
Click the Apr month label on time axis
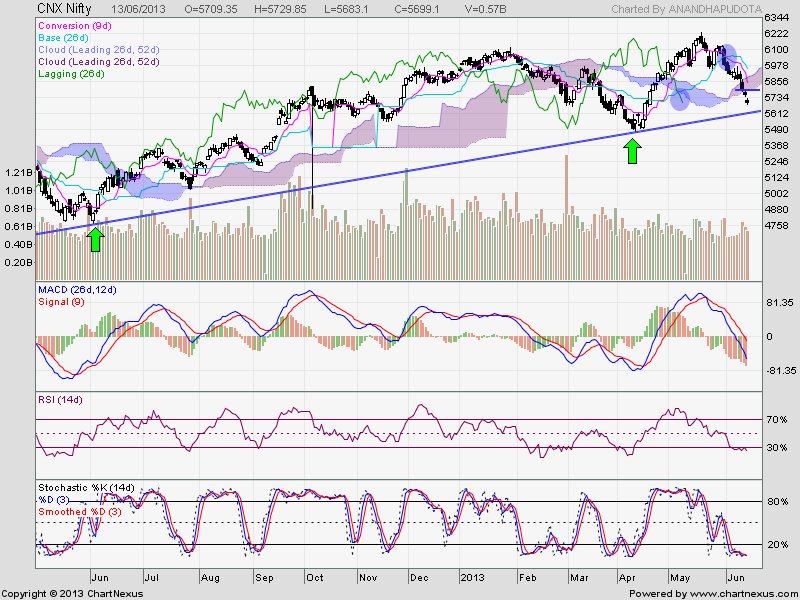[x=627, y=578]
